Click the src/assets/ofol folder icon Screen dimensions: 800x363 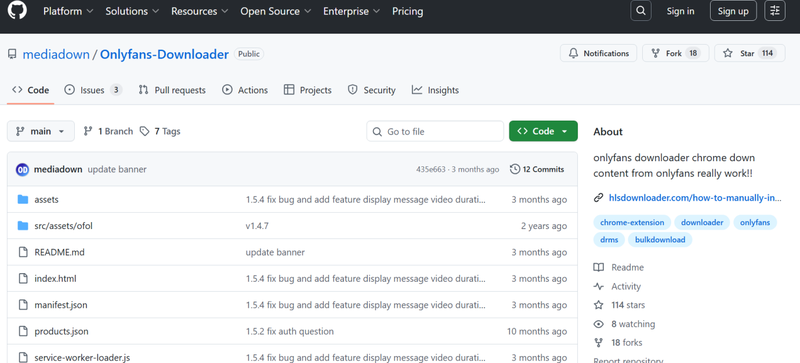(x=22, y=226)
